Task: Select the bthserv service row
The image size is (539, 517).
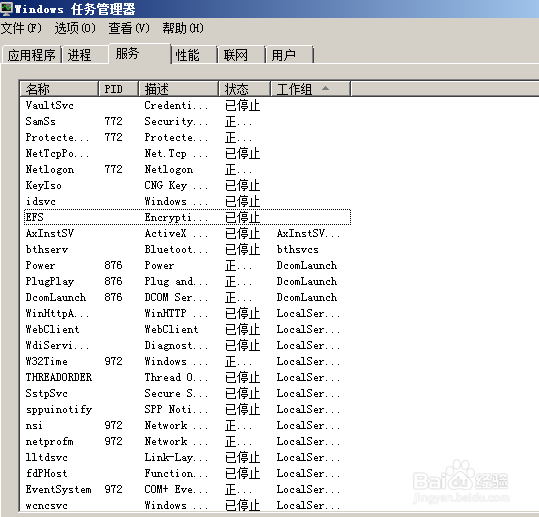Action: [187, 249]
